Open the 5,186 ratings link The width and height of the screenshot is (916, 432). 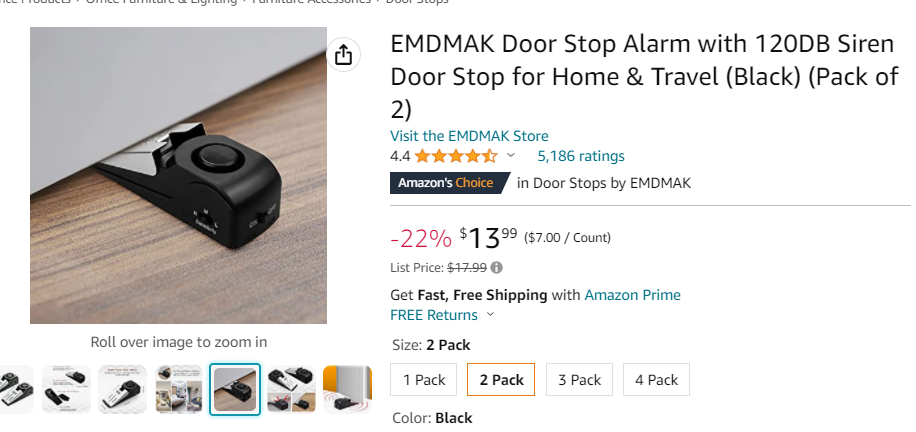581,156
